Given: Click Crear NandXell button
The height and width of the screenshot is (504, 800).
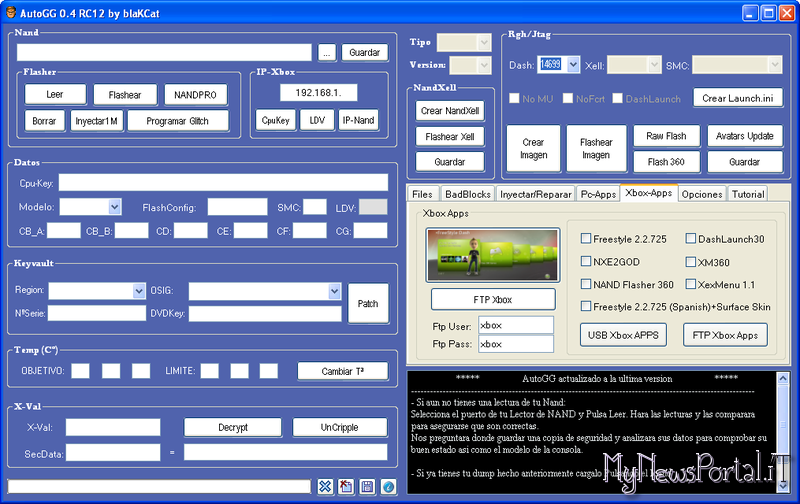Looking at the screenshot, I should (450, 111).
